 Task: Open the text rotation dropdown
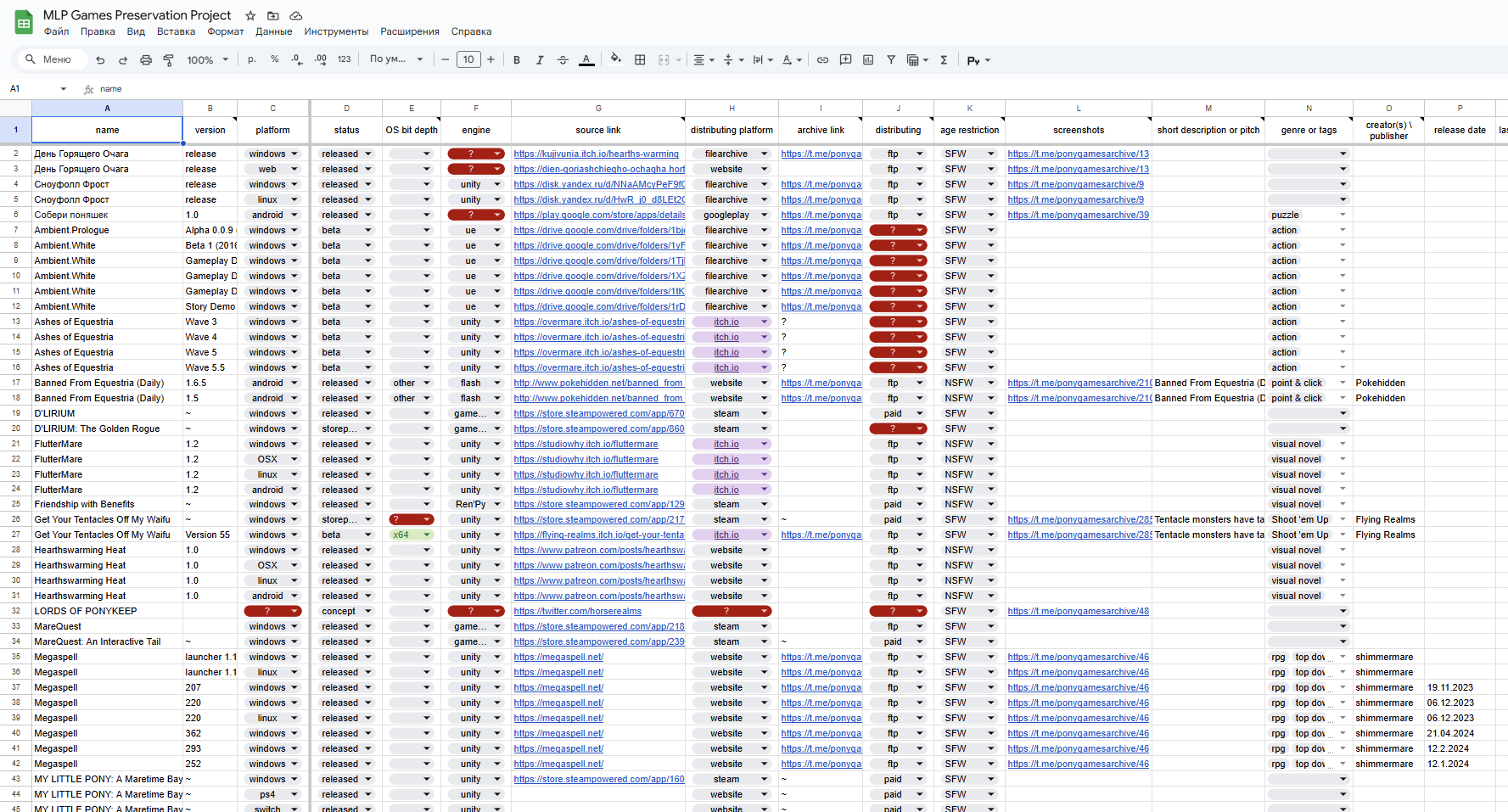pos(792,59)
